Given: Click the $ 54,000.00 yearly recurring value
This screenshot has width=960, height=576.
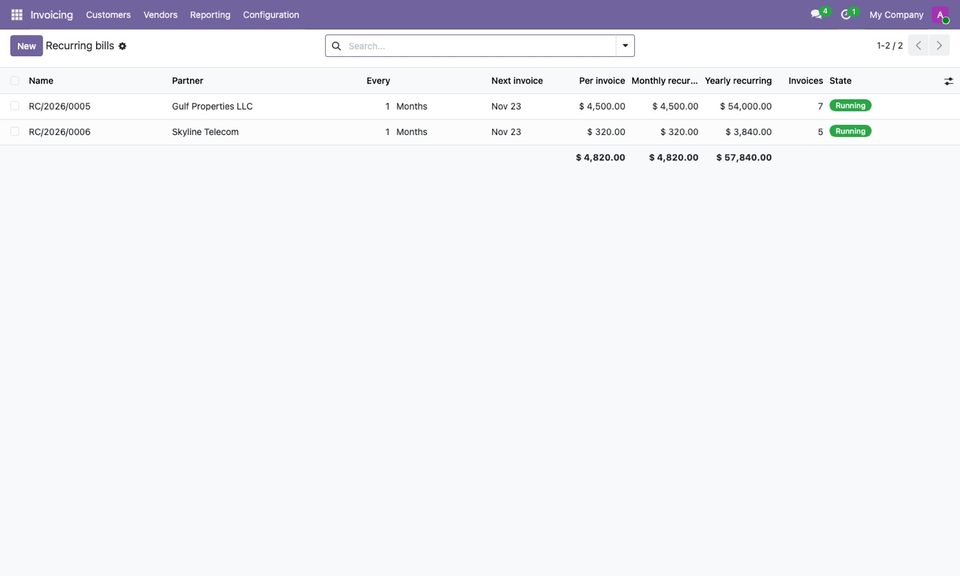Looking at the screenshot, I should [746, 107].
